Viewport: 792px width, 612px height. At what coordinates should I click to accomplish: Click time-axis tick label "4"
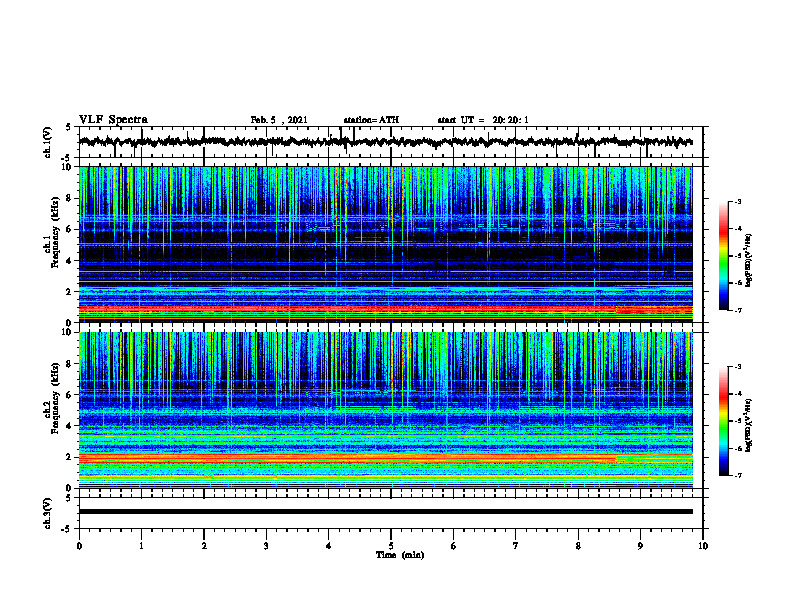pos(329,546)
